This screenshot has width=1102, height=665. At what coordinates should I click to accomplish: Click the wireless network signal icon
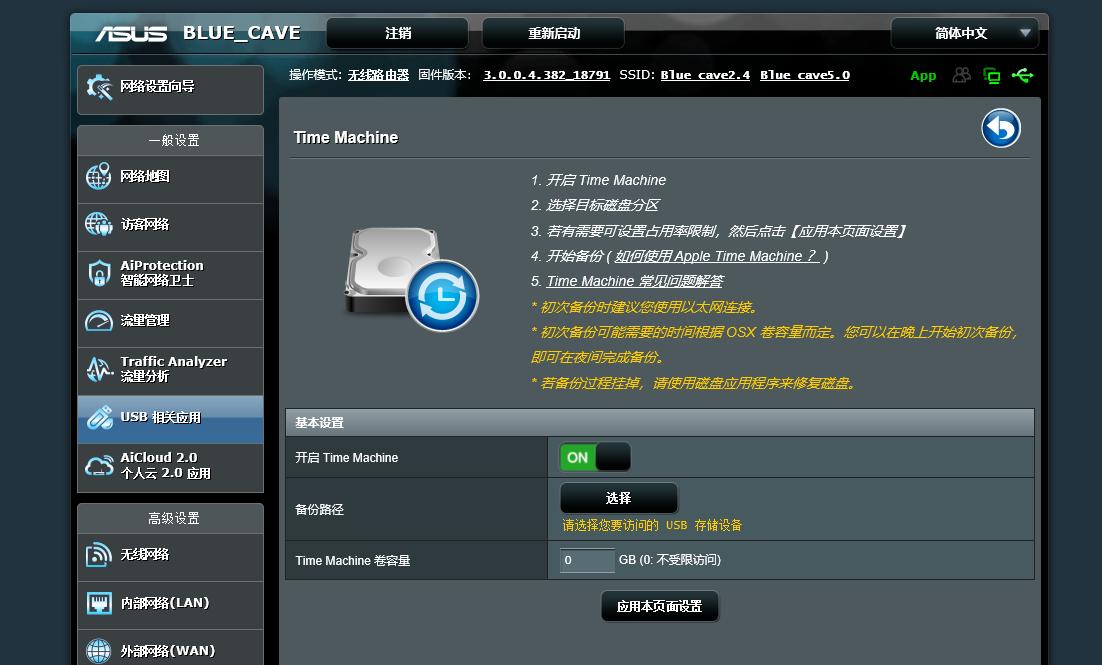[x=98, y=554]
